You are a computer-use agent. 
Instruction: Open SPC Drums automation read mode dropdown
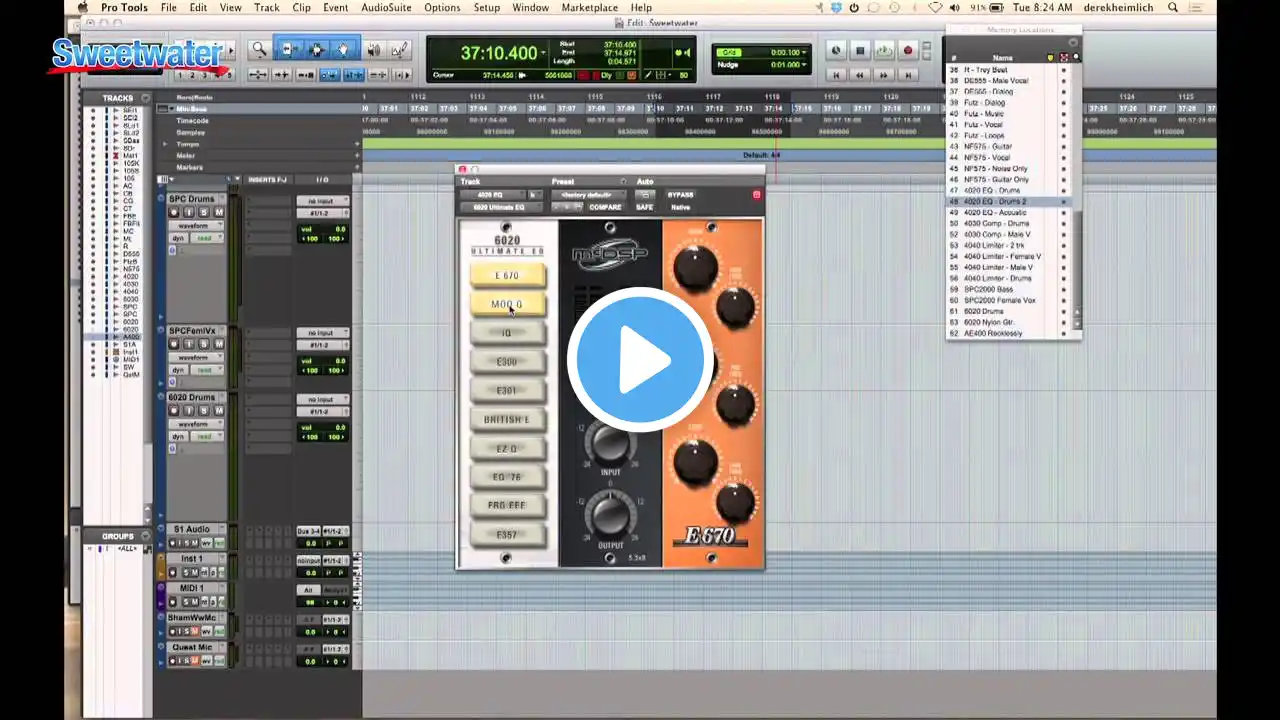pyautogui.click(x=205, y=238)
